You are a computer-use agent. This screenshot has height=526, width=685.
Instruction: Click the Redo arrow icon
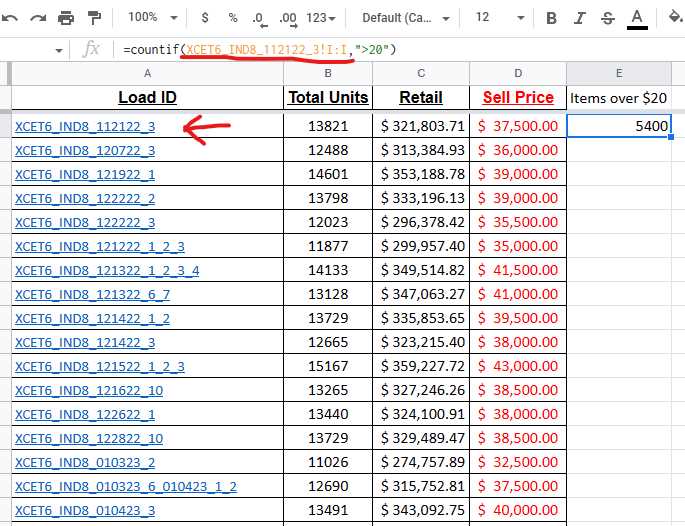coord(38,18)
